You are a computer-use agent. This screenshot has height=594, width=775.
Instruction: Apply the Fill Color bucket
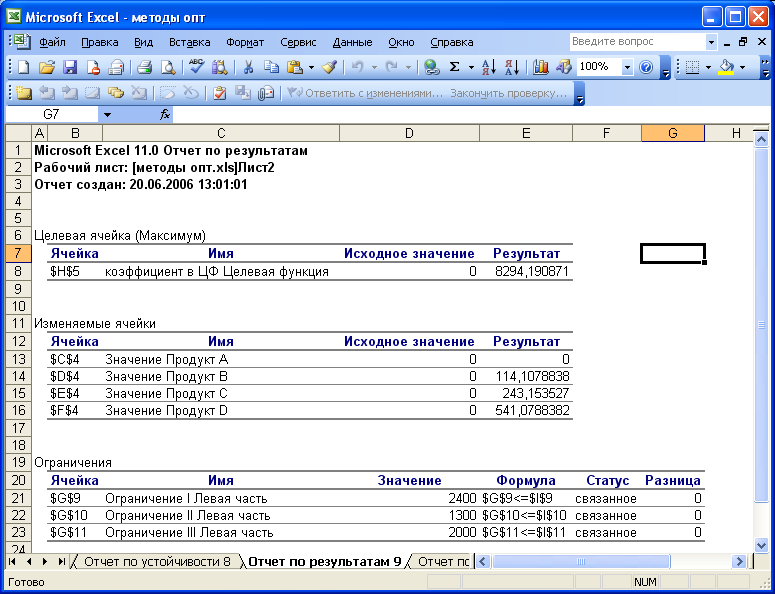pyautogui.click(x=727, y=67)
